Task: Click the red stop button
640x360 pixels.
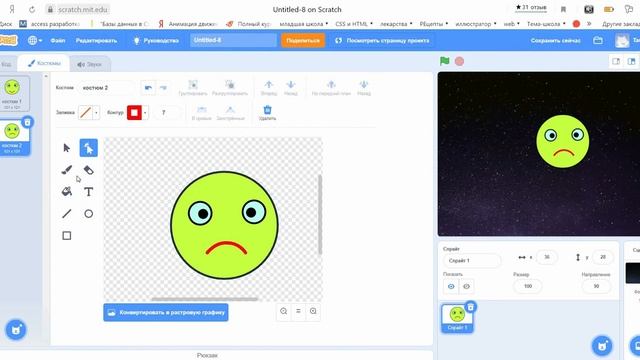Action: (459, 61)
